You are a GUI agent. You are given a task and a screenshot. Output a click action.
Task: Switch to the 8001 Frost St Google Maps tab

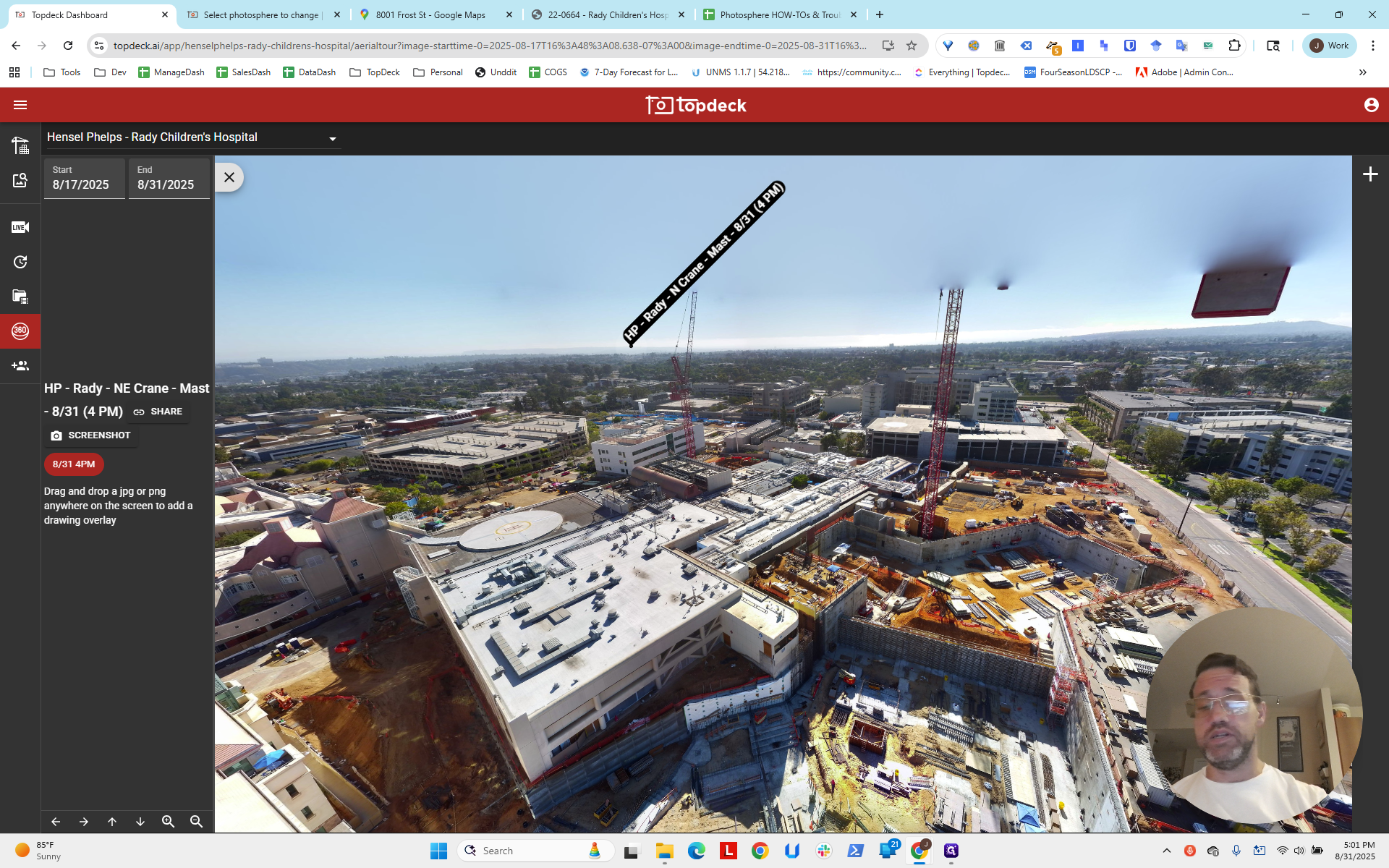(x=436, y=14)
